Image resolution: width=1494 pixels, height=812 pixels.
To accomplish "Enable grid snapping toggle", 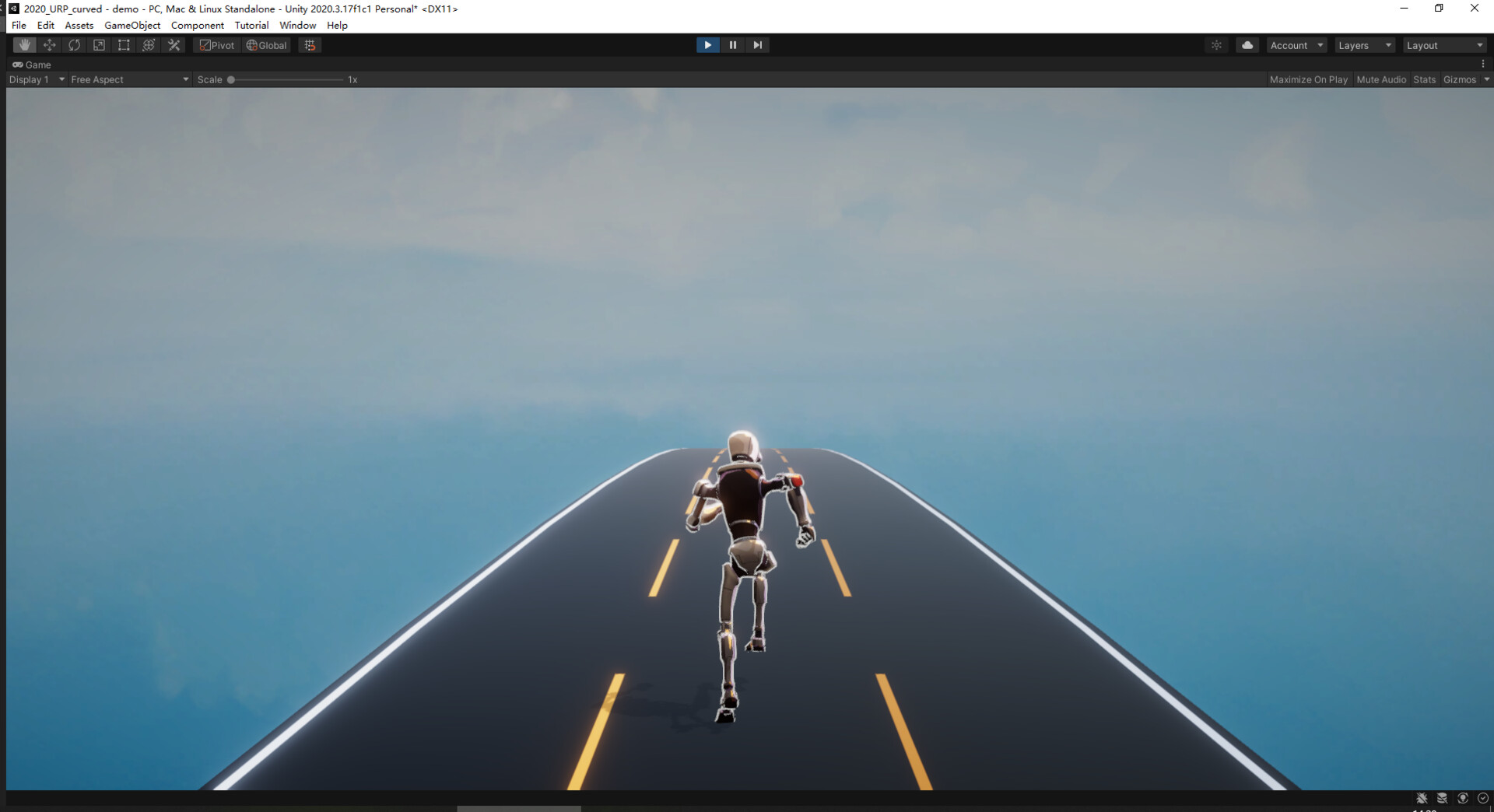I will coord(310,44).
